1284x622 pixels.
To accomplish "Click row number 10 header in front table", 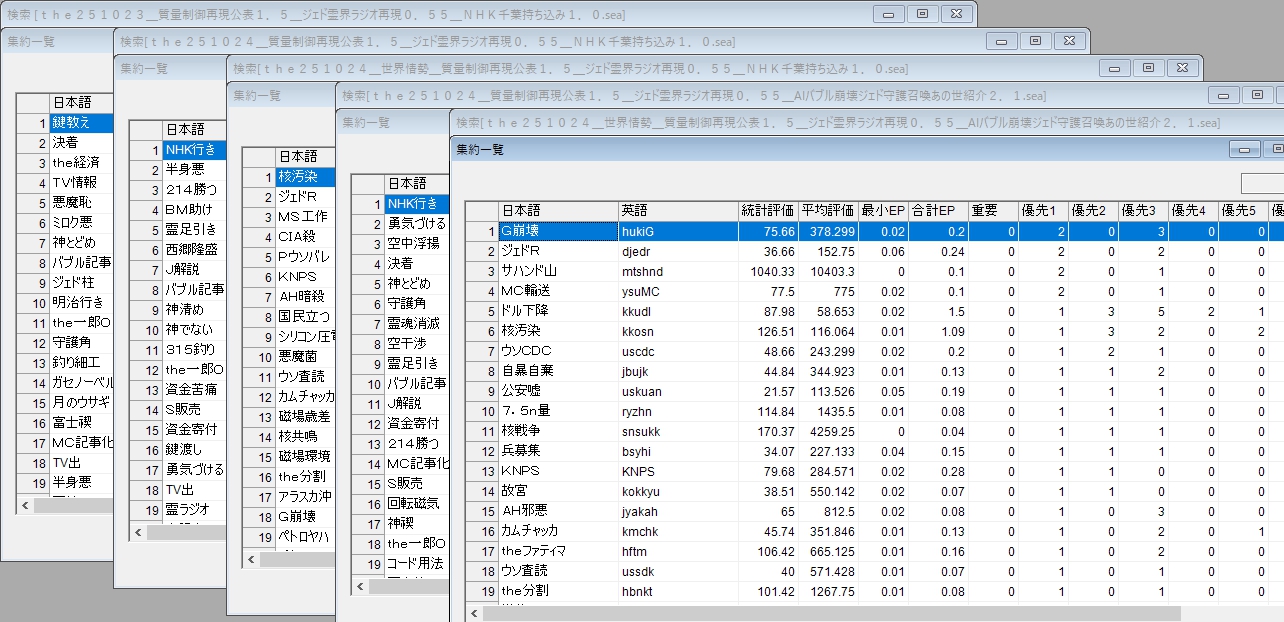I will click(482, 411).
